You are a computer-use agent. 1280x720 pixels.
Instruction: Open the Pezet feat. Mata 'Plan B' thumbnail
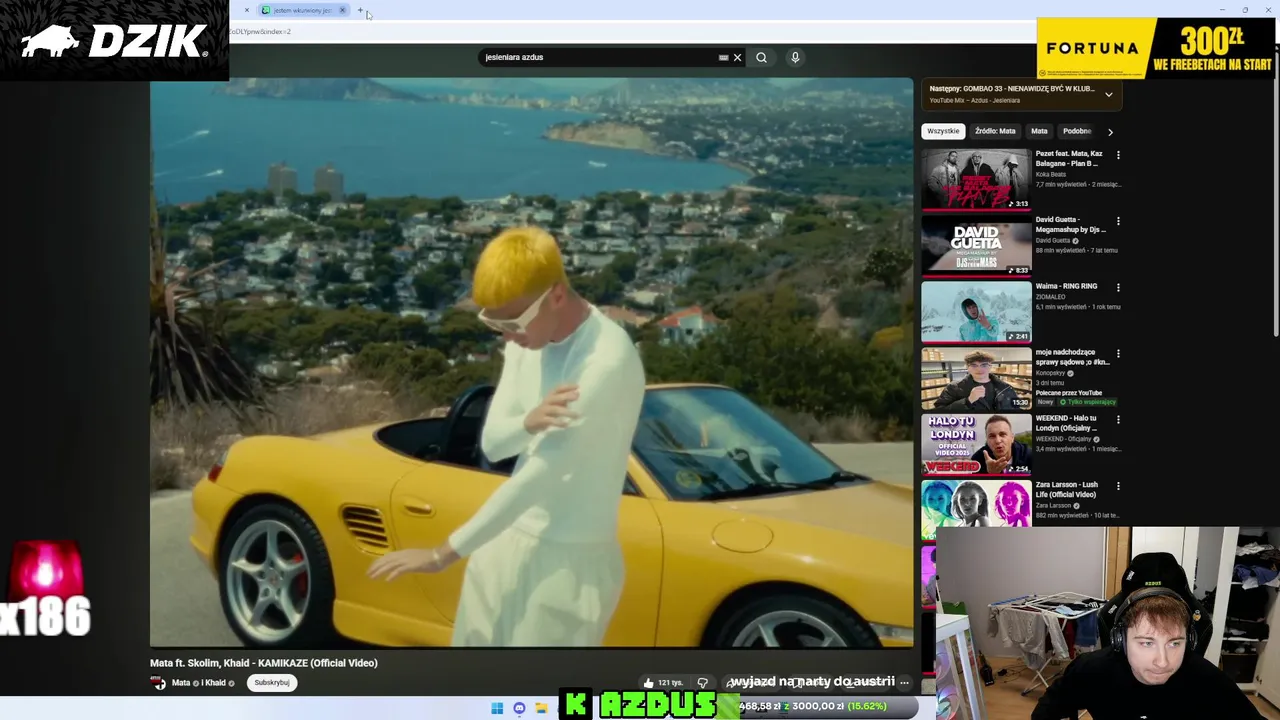click(x=976, y=179)
